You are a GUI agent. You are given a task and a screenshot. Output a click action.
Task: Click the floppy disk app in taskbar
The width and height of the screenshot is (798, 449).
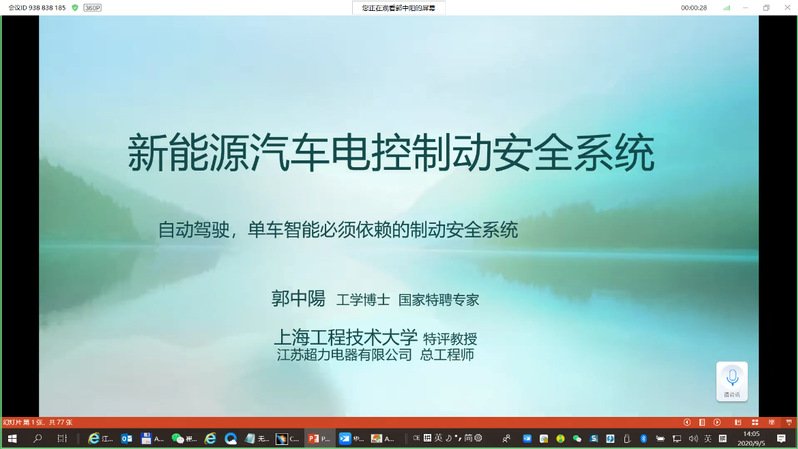tap(150, 438)
